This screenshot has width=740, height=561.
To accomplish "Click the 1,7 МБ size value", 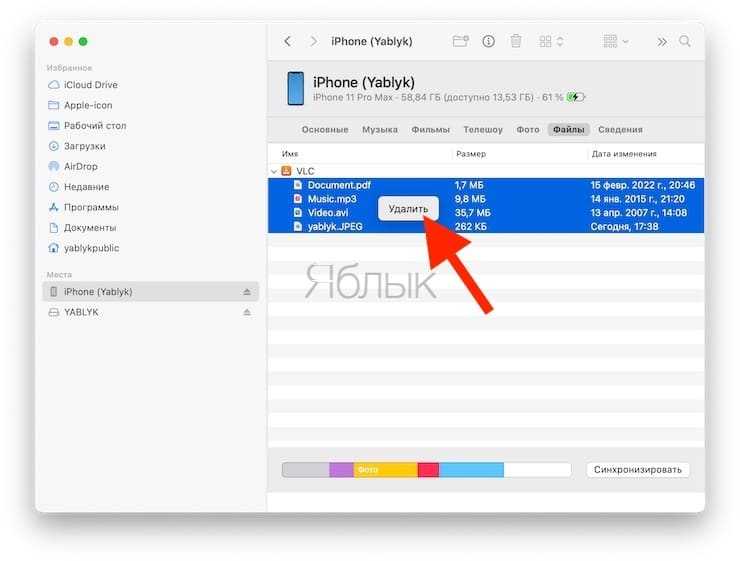I will (x=469, y=185).
